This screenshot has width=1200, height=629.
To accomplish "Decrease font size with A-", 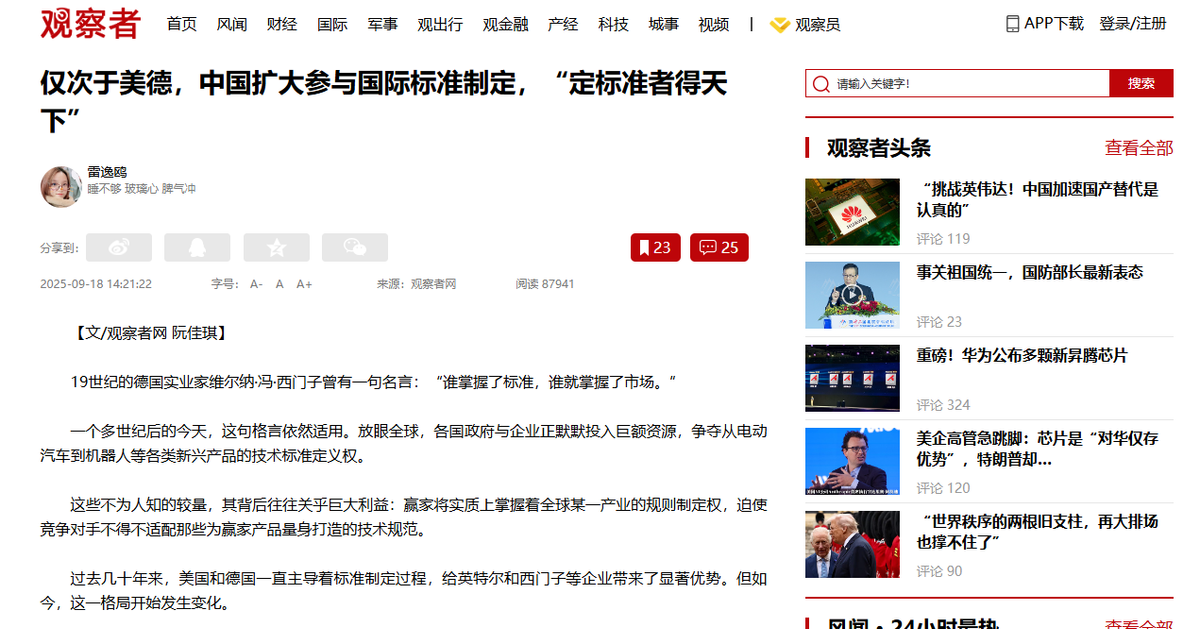I will coord(256,284).
